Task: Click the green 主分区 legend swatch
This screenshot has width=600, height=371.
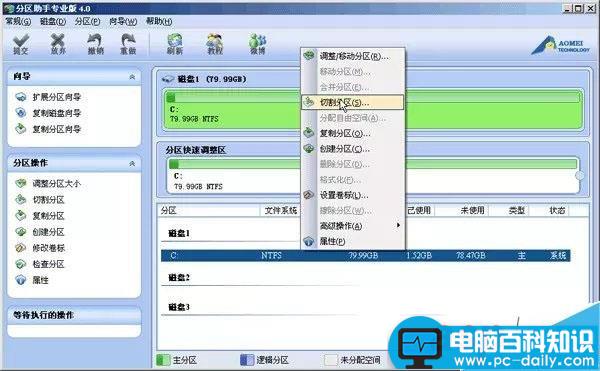Action: [163, 360]
